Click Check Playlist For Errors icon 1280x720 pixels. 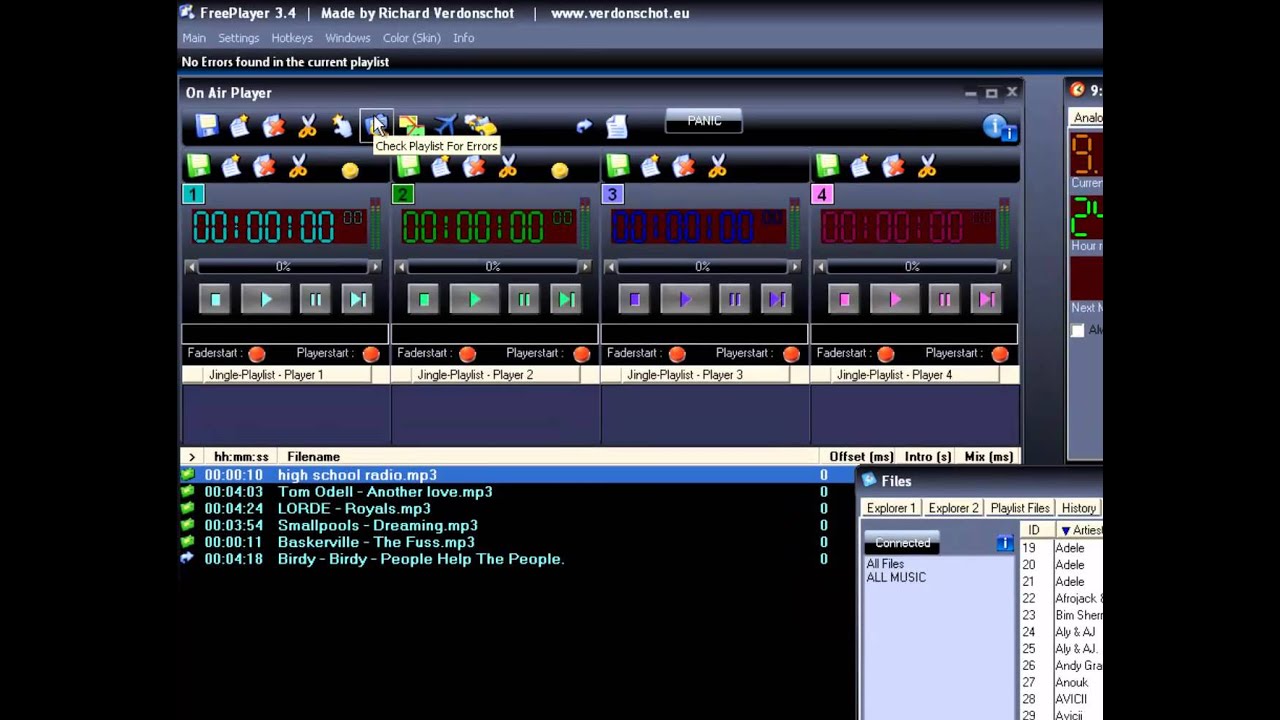(x=376, y=125)
